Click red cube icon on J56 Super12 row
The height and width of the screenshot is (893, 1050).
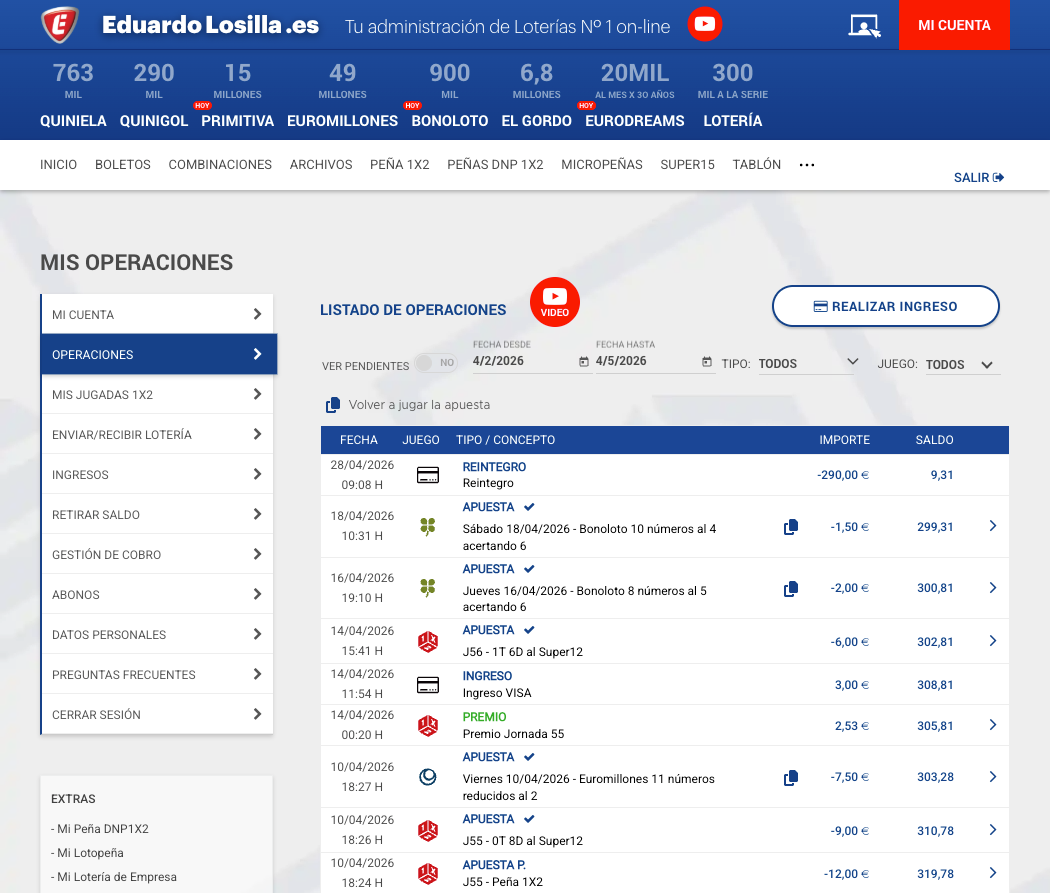click(x=428, y=641)
